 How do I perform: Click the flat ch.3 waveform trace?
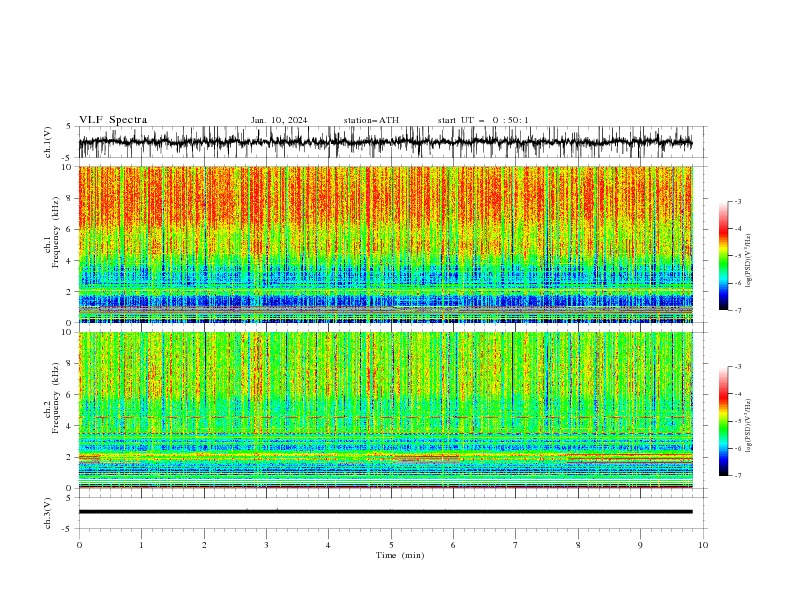[385, 512]
